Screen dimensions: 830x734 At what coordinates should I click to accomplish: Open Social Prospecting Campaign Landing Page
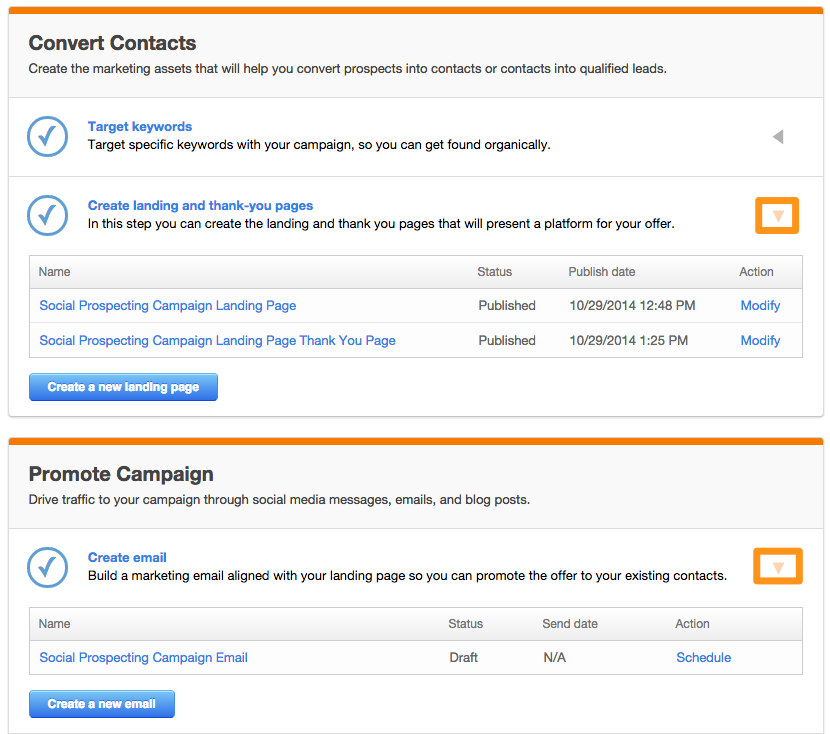click(168, 306)
